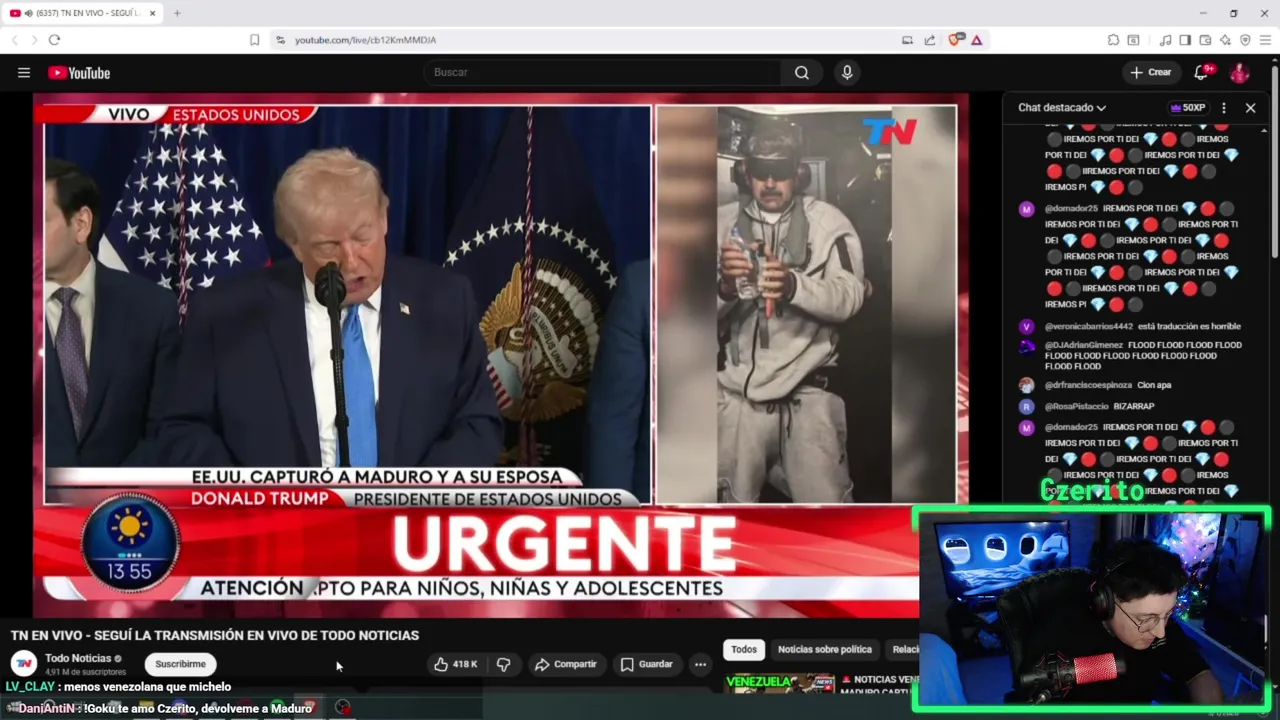Viewport: 1280px width, 720px height.
Task: Click the youtube.com address bar URL
Action: click(x=365, y=40)
